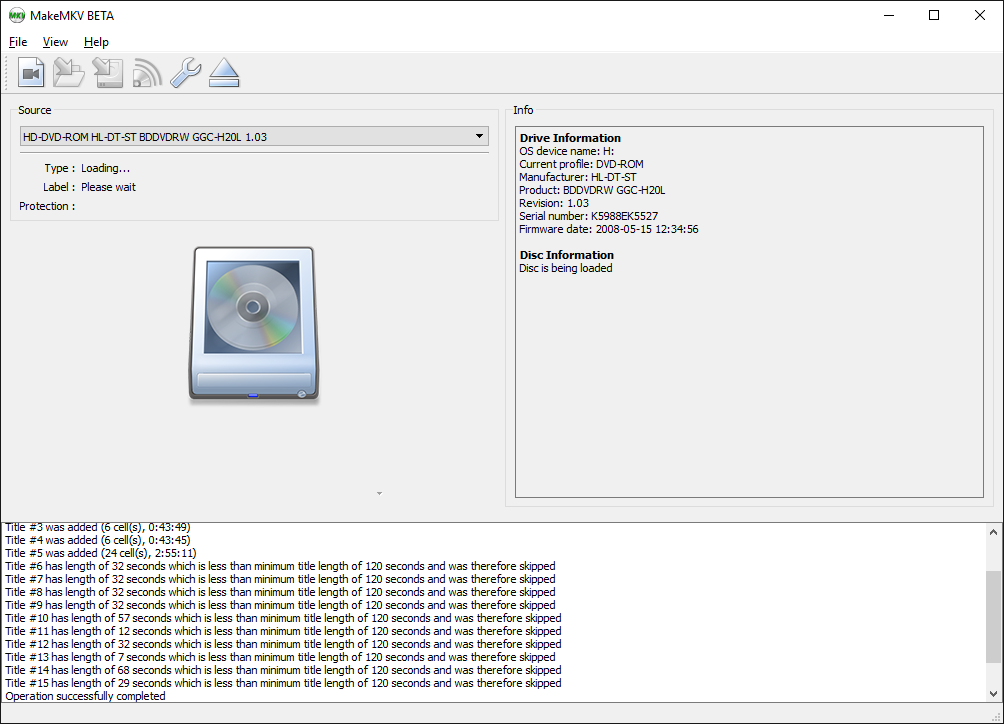Click the log panel's vertical scrollbar thumb

(993, 616)
